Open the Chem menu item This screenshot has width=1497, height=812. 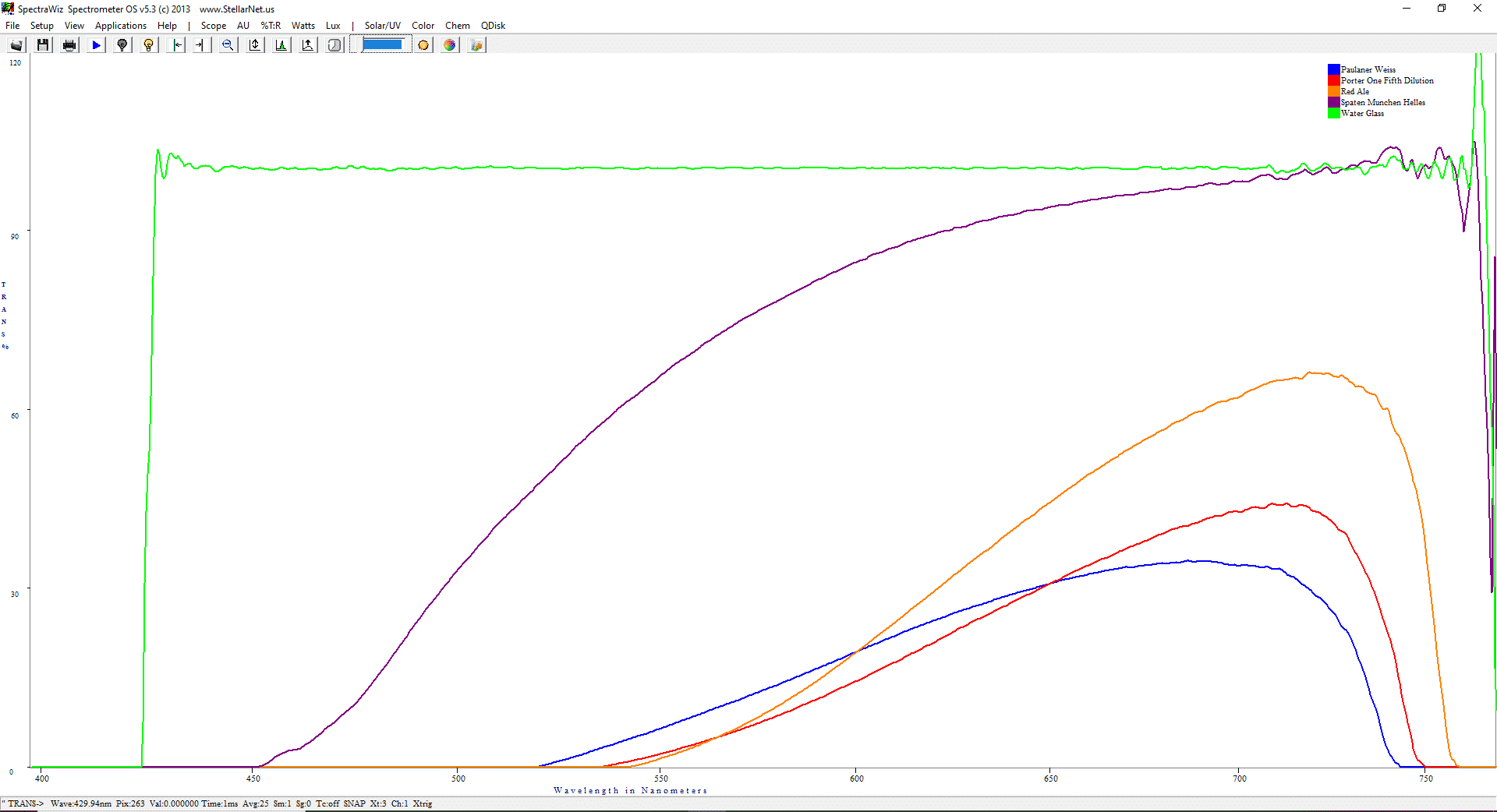(458, 26)
